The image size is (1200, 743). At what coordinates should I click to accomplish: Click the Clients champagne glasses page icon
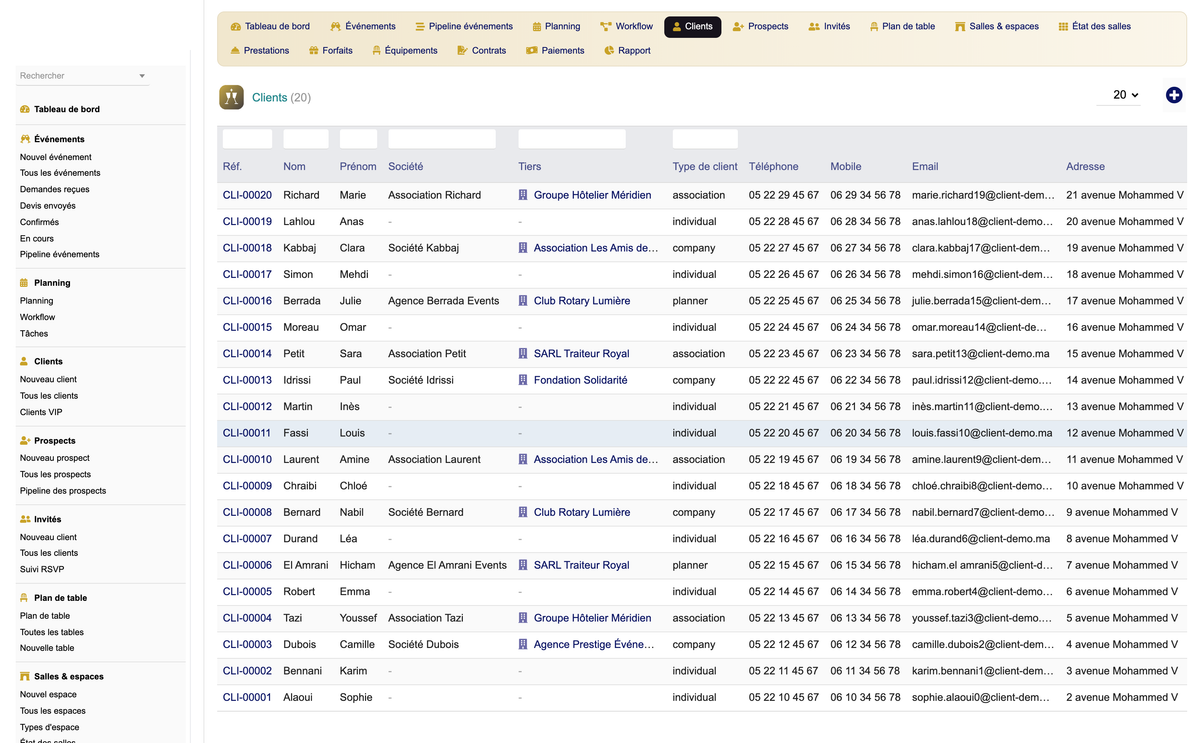click(231, 97)
